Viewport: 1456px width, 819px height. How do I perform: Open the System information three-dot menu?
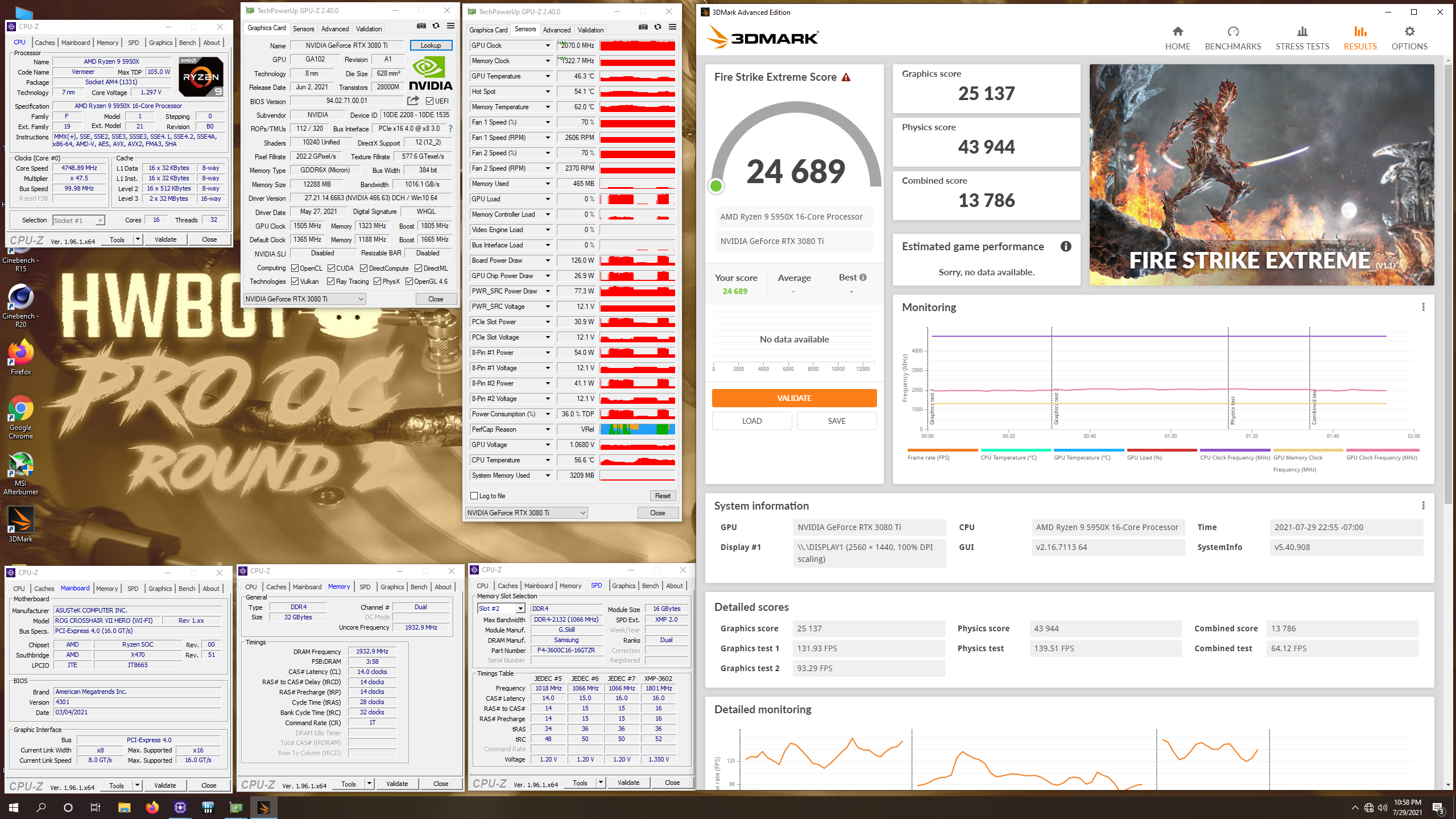click(1423, 506)
